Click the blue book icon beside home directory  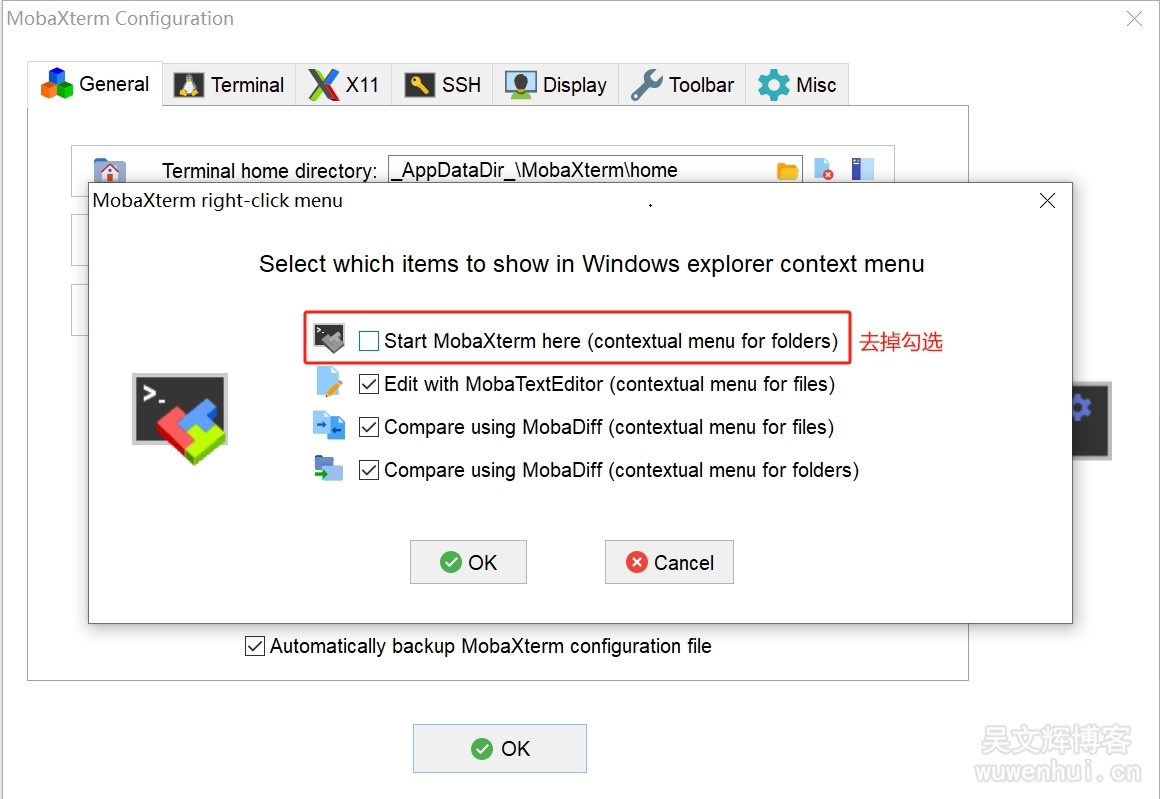point(862,169)
